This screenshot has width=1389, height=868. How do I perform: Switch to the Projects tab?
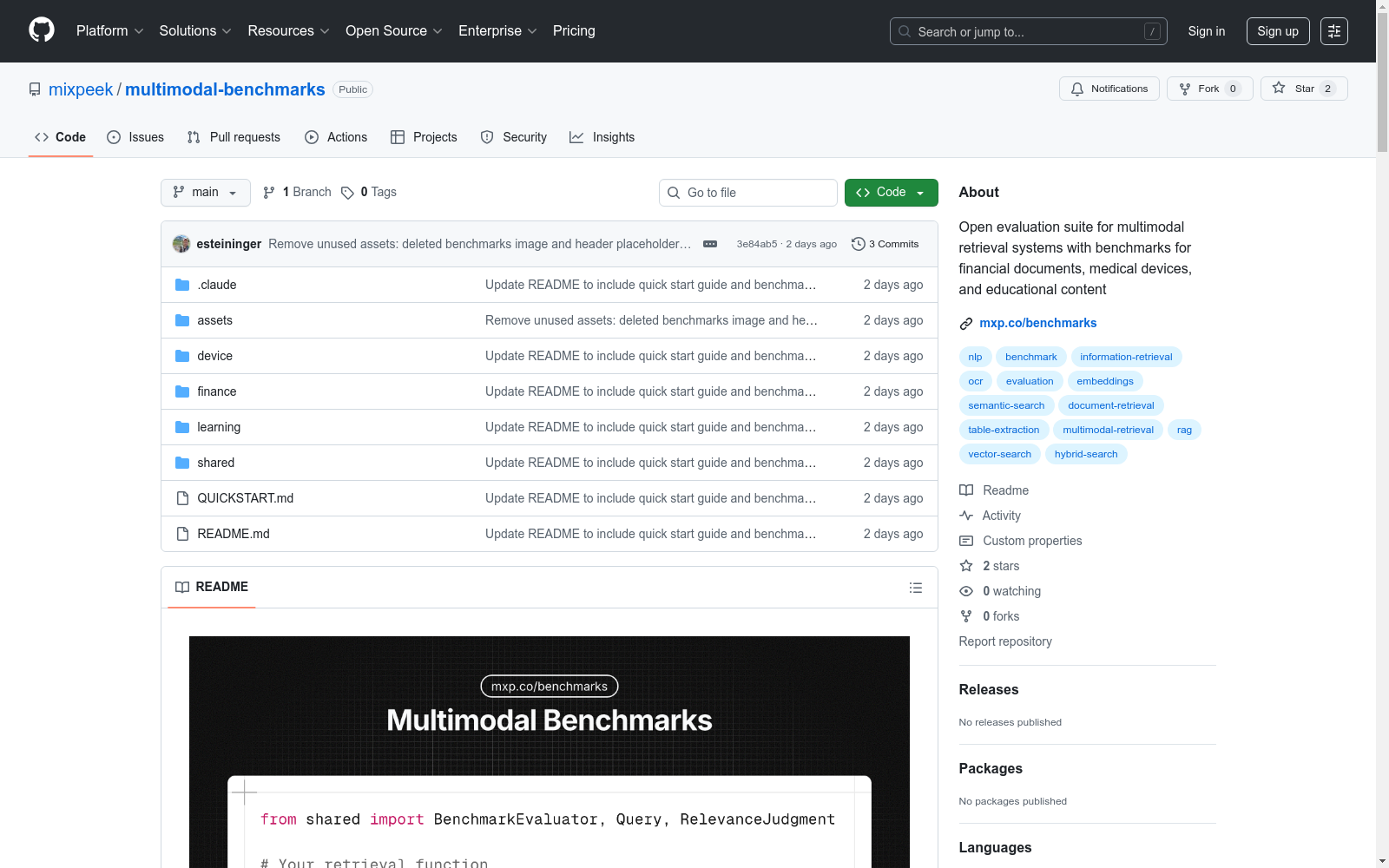pos(424,137)
